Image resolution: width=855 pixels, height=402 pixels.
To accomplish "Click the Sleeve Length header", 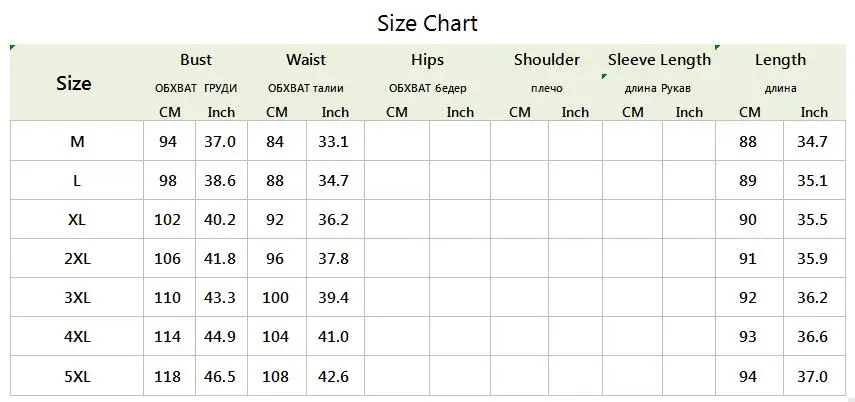I will pyautogui.click(x=659, y=60).
